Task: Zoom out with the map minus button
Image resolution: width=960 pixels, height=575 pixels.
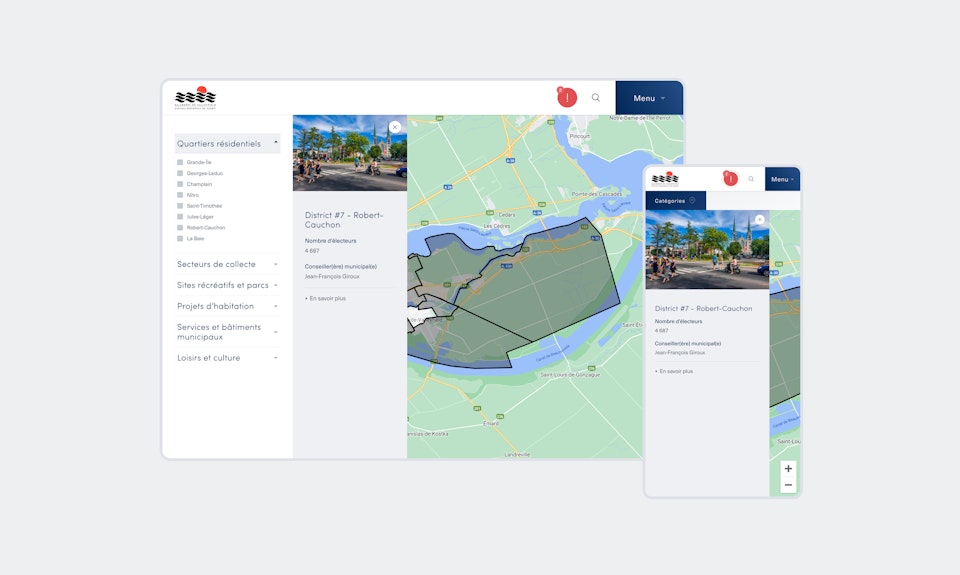Action: 788,485
